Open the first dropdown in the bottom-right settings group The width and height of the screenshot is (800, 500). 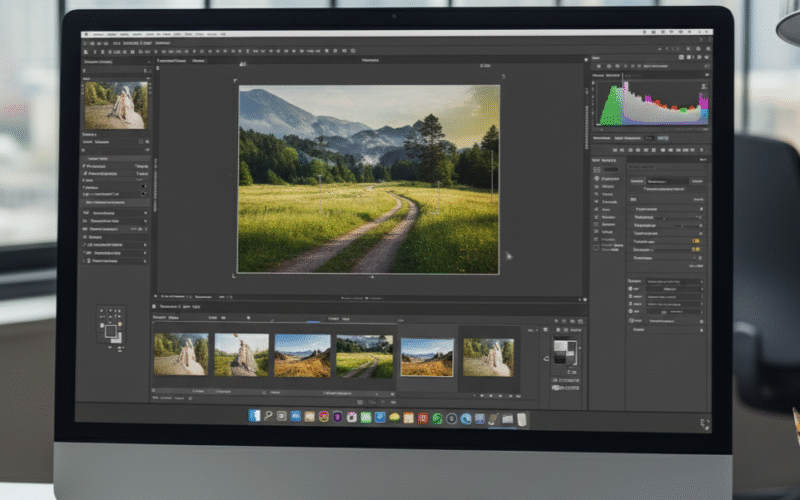tap(674, 281)
